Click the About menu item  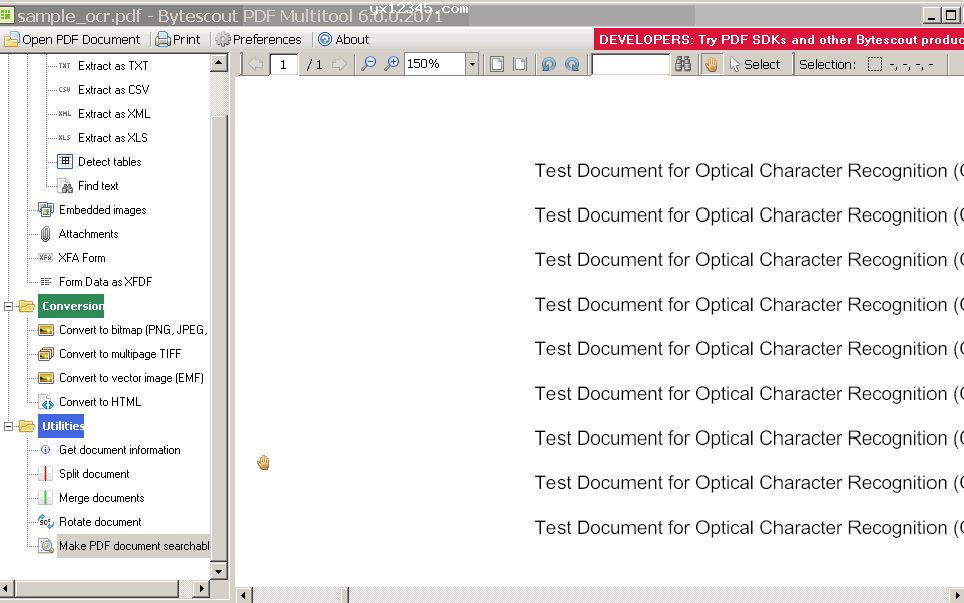[x=343, y=40]
